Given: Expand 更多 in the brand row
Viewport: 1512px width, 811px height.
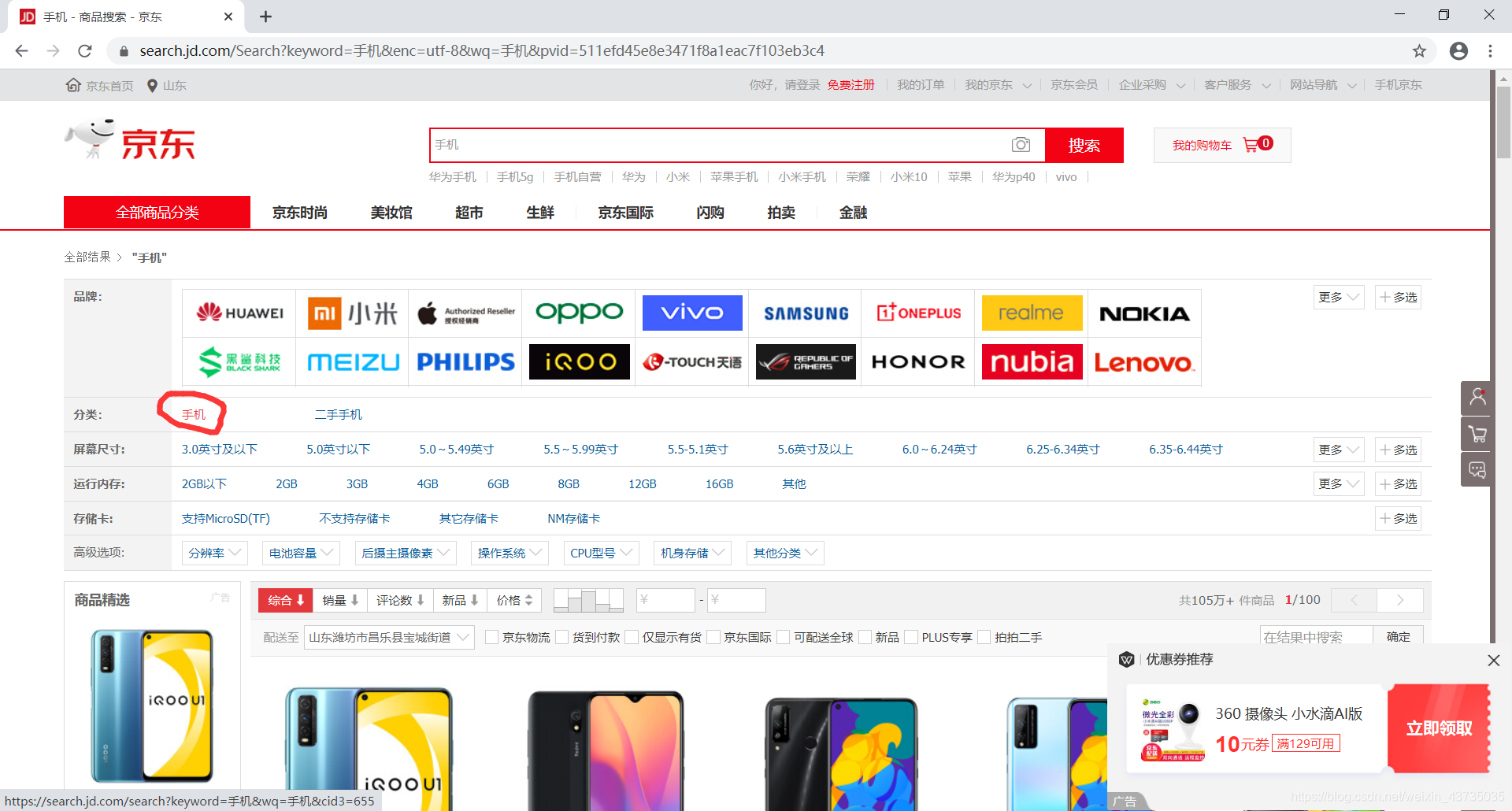Looking at the screenshot, I should point(1339,297).
